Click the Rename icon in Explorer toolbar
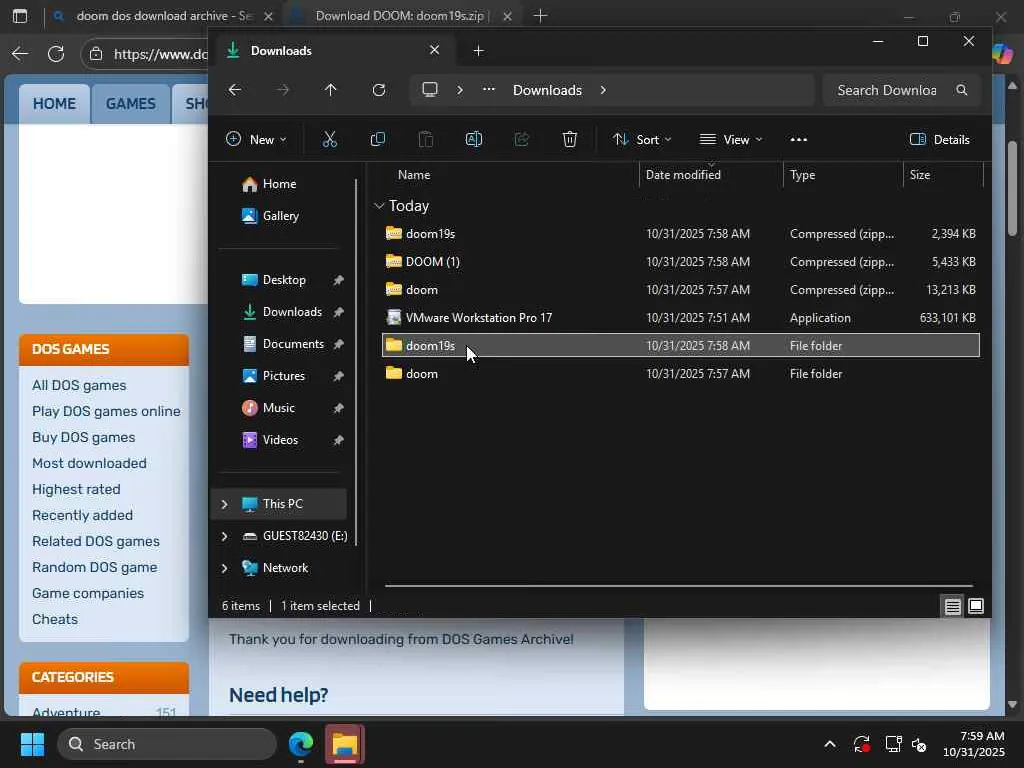The height and width of the screenshot is (768, 1024). [x=473, y=139]
